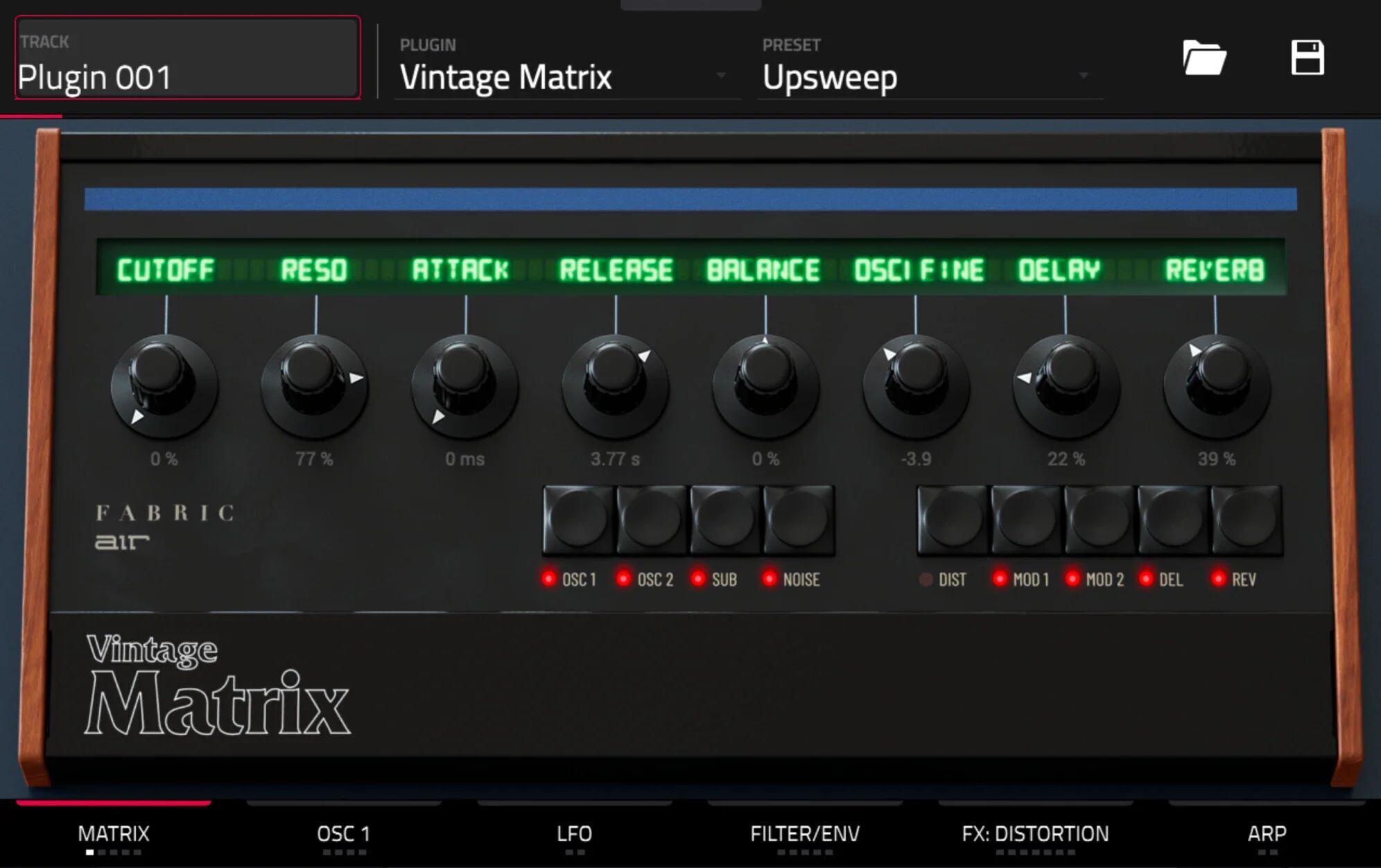1381x868 pixels.
Task: Click the save preset floppy disk icon
Action: (x=1308, y=58)
